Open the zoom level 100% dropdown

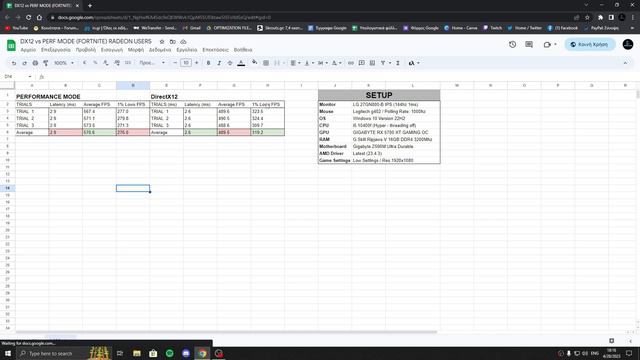(64, 63)
